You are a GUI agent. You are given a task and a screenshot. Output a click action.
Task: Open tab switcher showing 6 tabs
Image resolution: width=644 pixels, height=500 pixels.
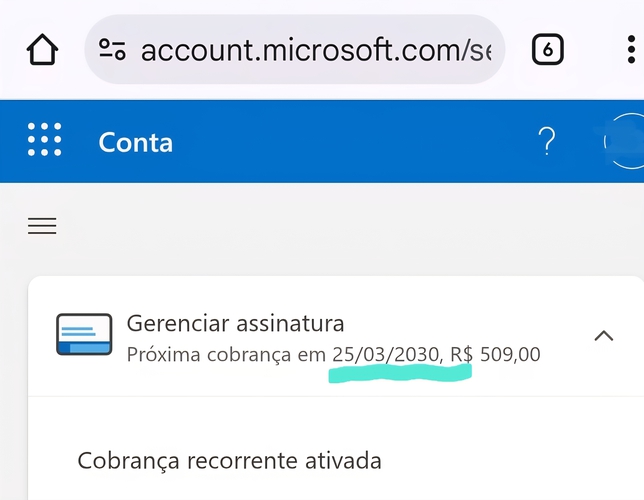click(548, 49)
